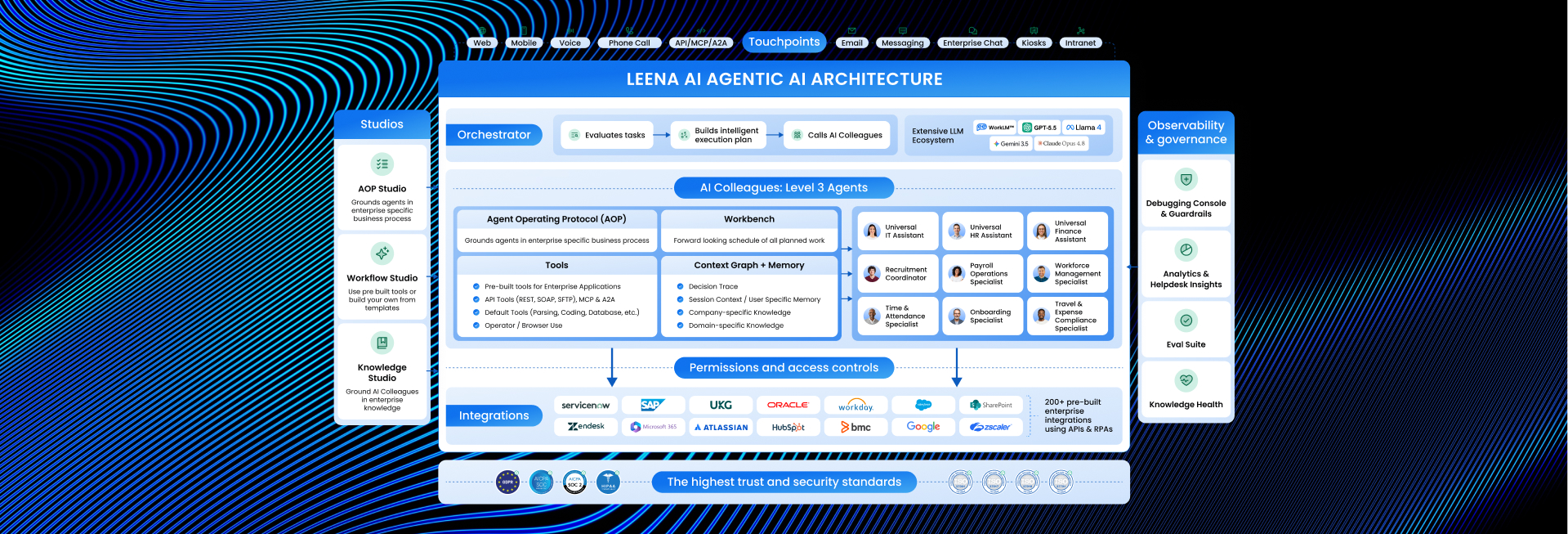The width and height of the screenshot is (1568, 534).
Task: Open the Universal HR Assistant card
Action: [x=982, y=231]
